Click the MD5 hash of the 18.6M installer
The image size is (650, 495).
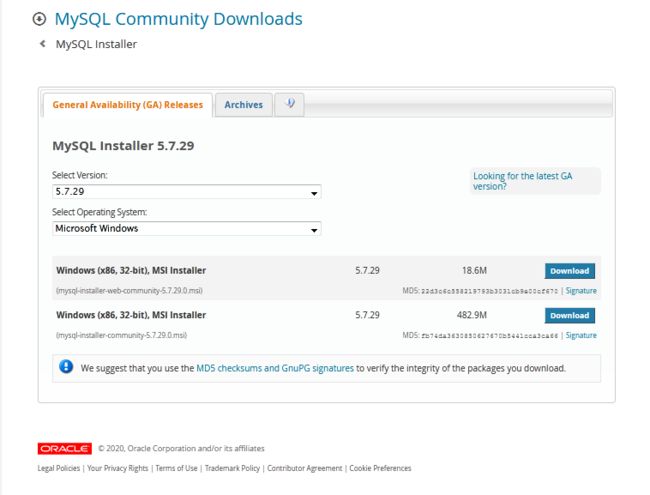(x=490, y=291)
